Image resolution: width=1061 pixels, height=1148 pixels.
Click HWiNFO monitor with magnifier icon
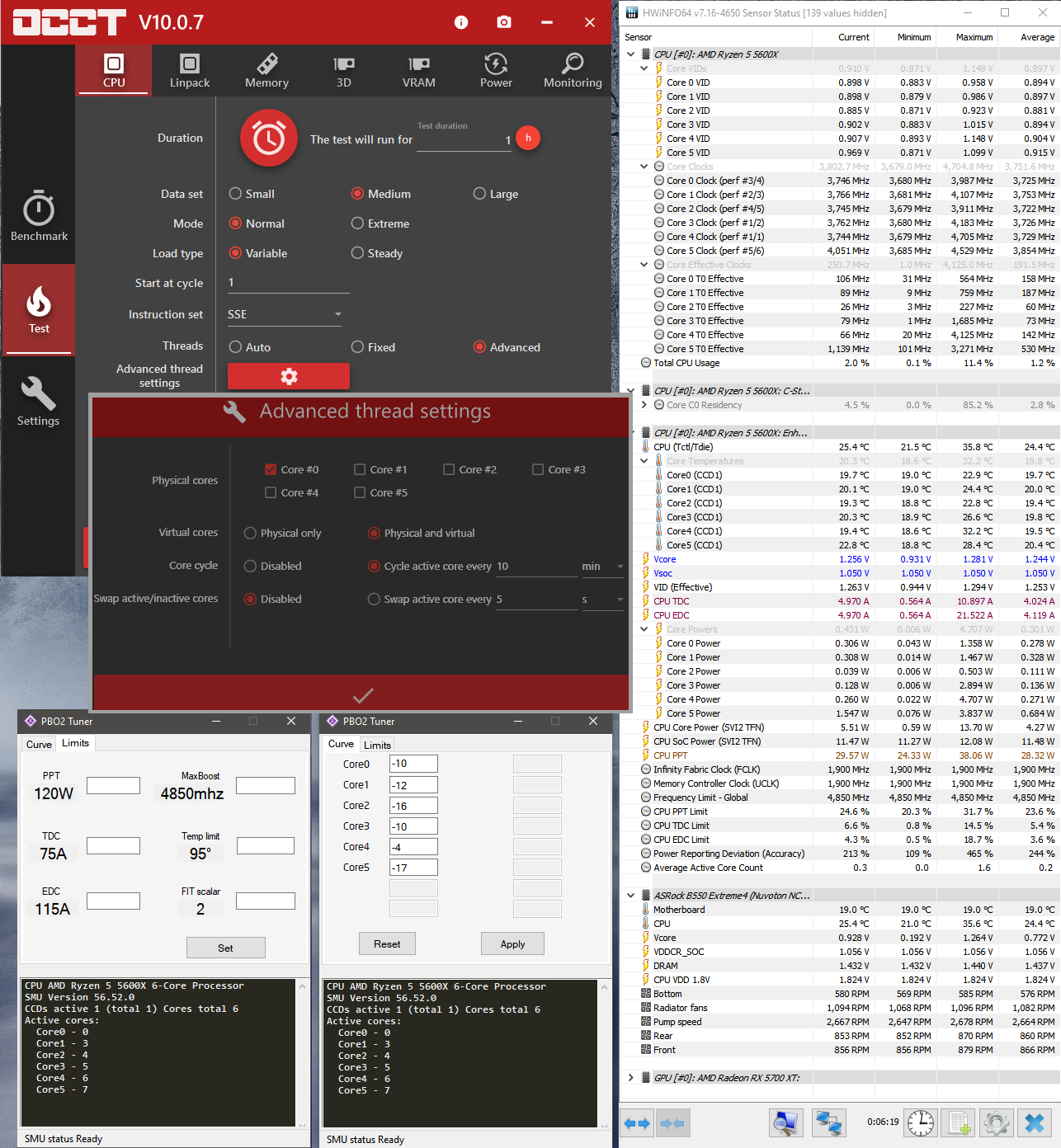pos(785,1122)
